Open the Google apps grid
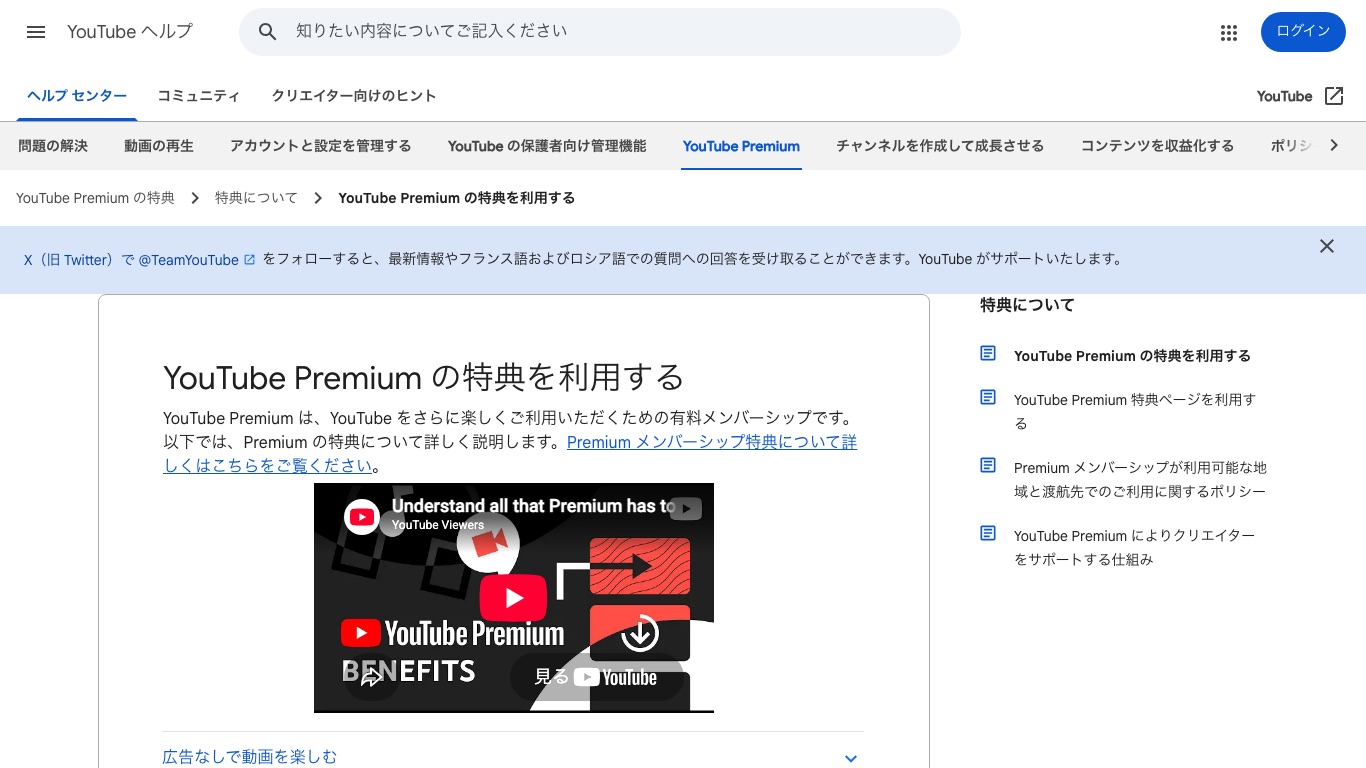1366x768 pixels. (1229, 32)
